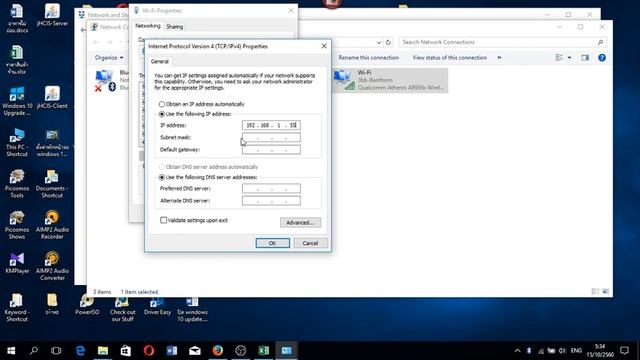Open the General tab in IPv4 Properties
Image resolution: width=640 pixels, height=360 pixels.
coord(160,61)
